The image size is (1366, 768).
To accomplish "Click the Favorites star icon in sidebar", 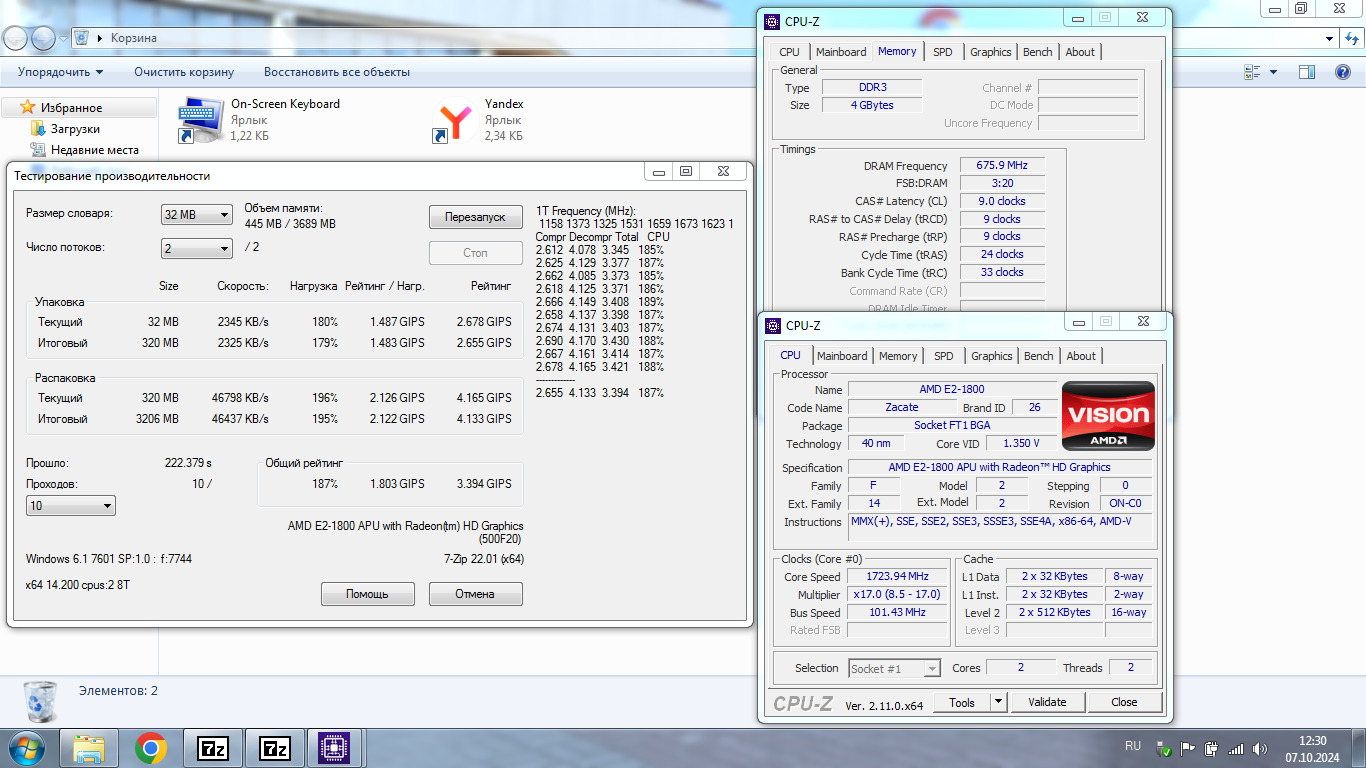I will click(x=28, y=107).
